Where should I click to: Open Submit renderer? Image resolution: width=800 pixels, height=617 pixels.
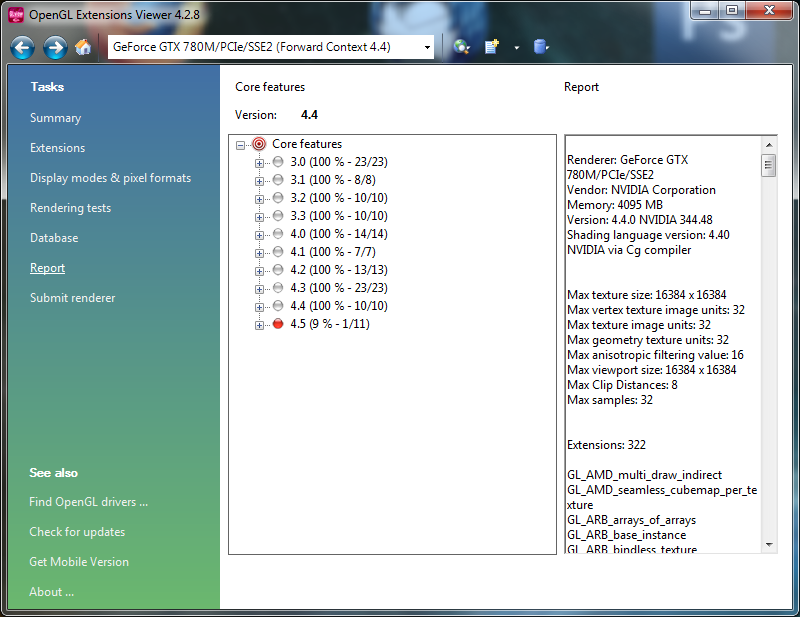coord(72,298)
